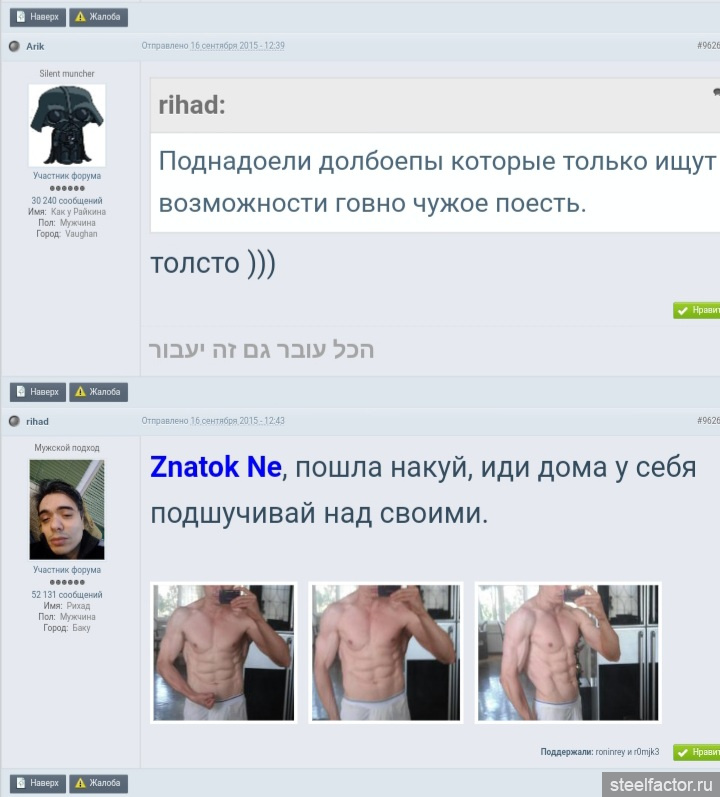
Task: Open rihad's profile avatar photo
Action: [x=67, y=510]
